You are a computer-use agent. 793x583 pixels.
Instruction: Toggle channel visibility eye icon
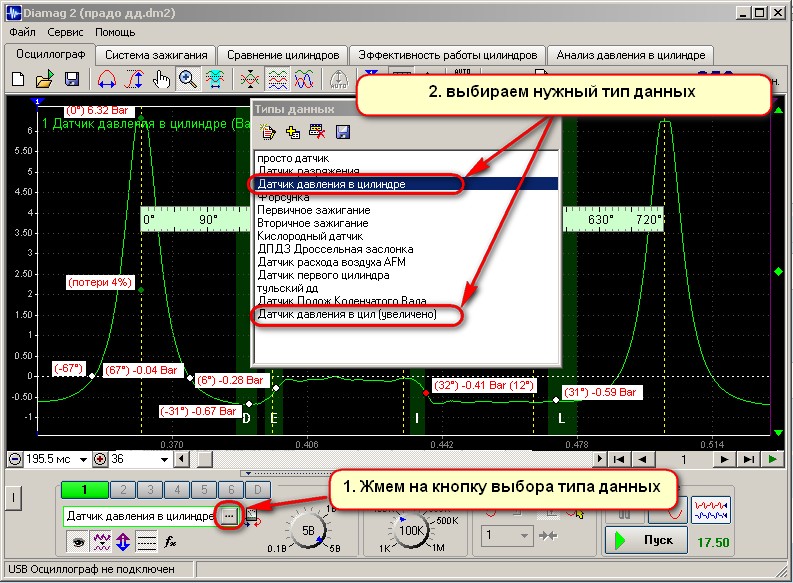click(78, 542)
